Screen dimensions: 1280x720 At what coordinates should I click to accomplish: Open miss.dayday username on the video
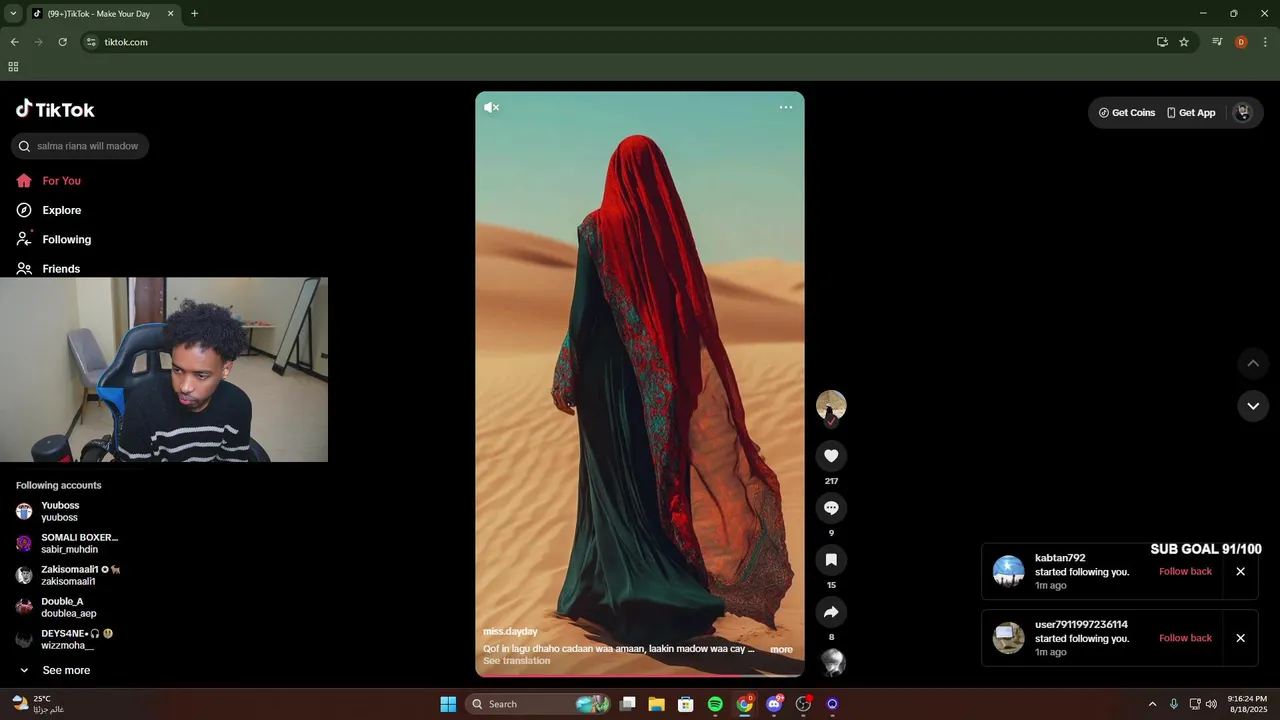[510, 631]
